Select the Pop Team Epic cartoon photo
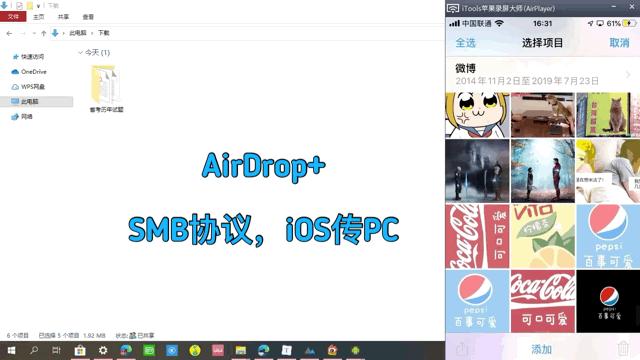Screen dimensions: 640x360 (x=478, y=115)
